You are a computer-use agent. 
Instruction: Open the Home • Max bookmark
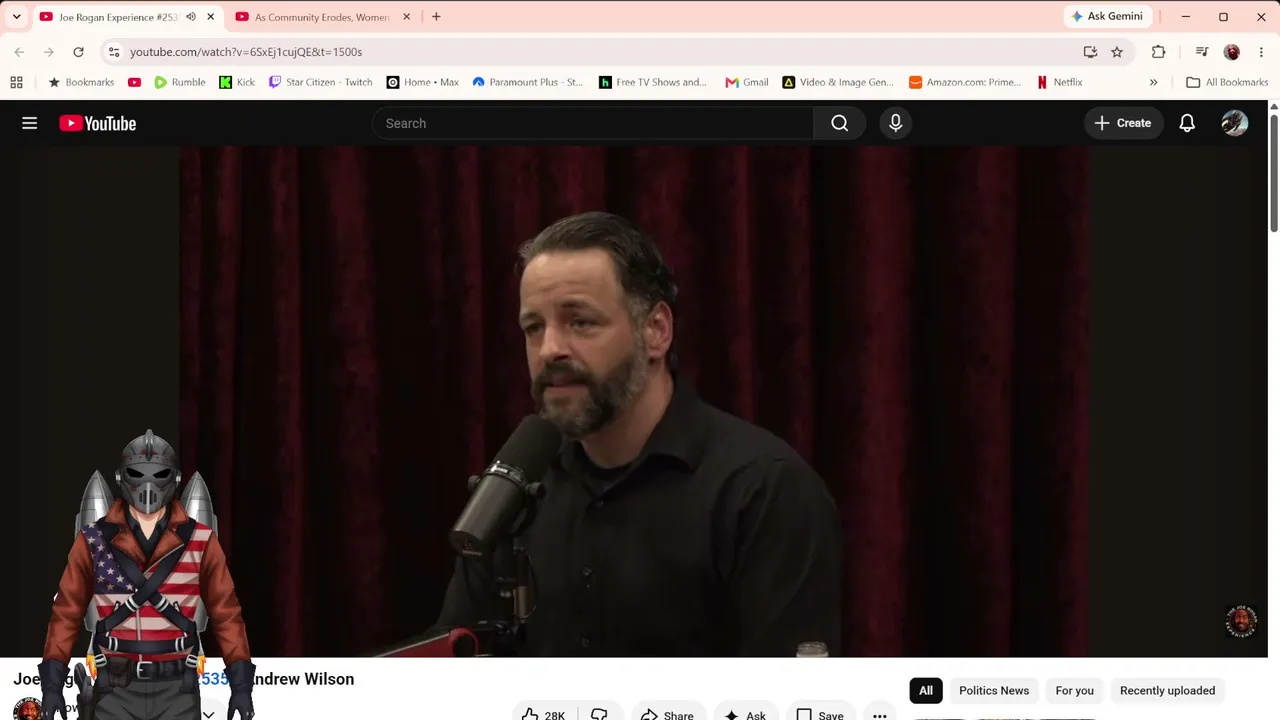pyautogui.click(x=422, y=82)
